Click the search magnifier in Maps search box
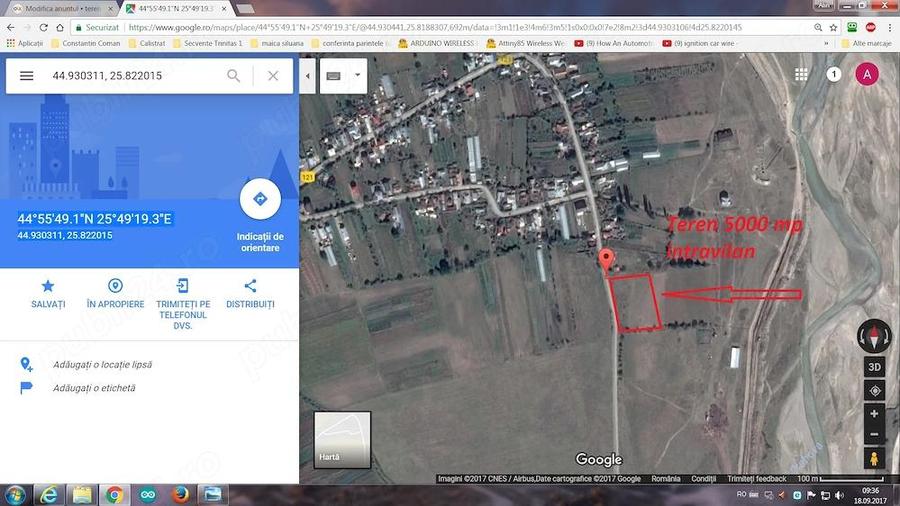 (234, 76)
